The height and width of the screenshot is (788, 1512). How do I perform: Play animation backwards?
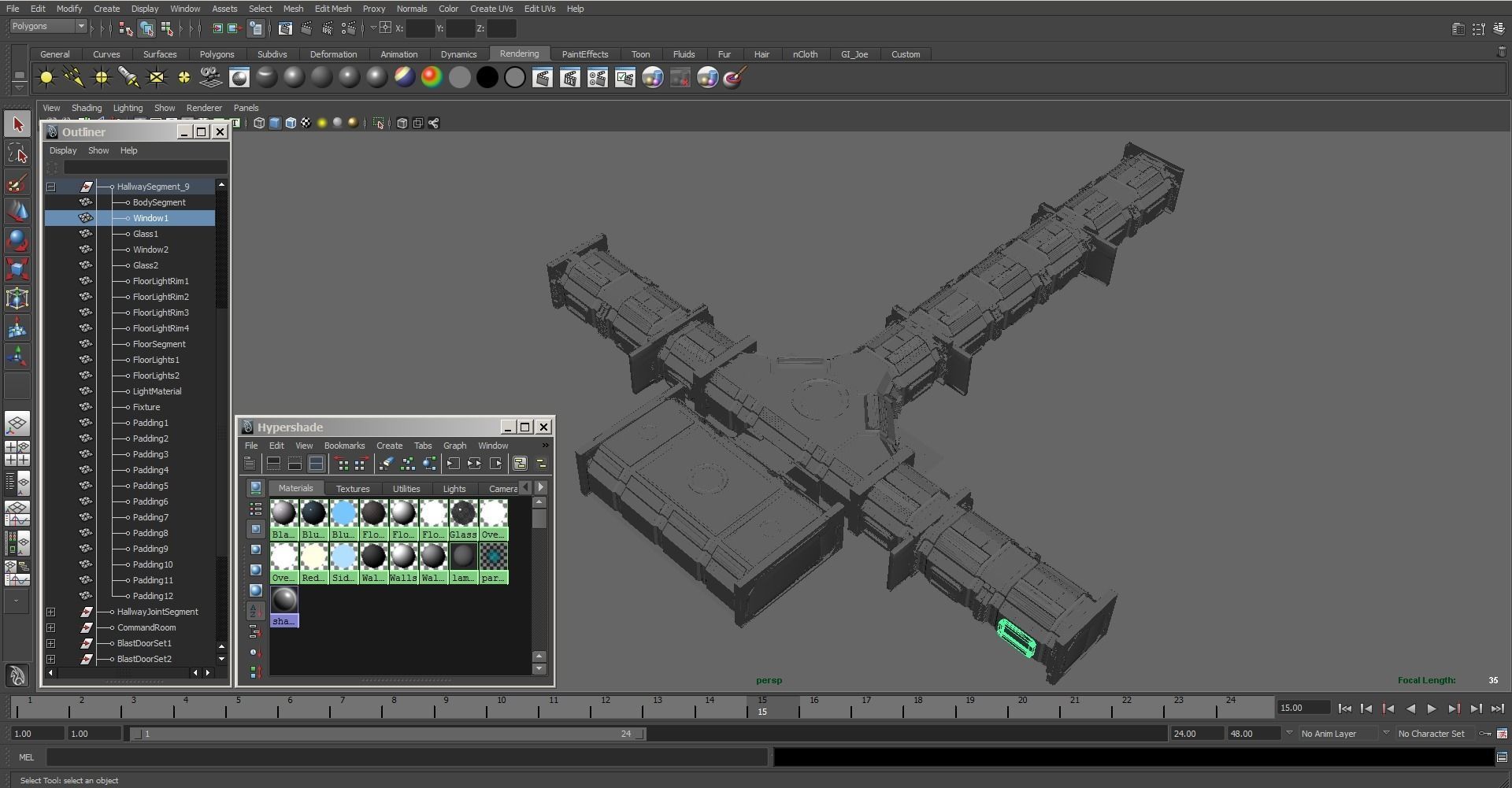click(1410, 708)
